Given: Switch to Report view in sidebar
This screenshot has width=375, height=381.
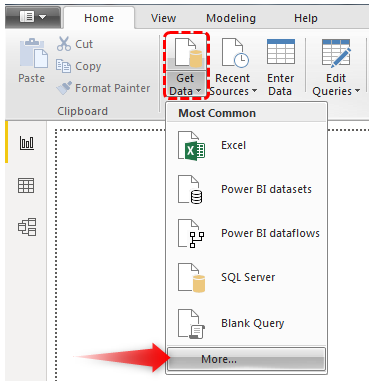Looking at the screenshot, I should click(27, 143).
